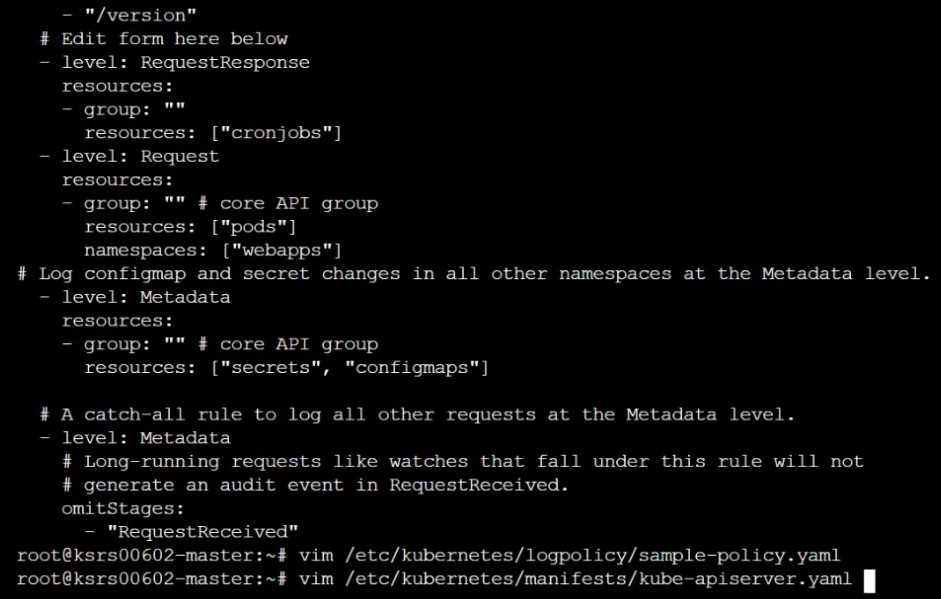Image resolution: width=941 pixels, height=599 pixels.
Task: Click the quoted "RequestReceived" list item
Action: (198, 531)
